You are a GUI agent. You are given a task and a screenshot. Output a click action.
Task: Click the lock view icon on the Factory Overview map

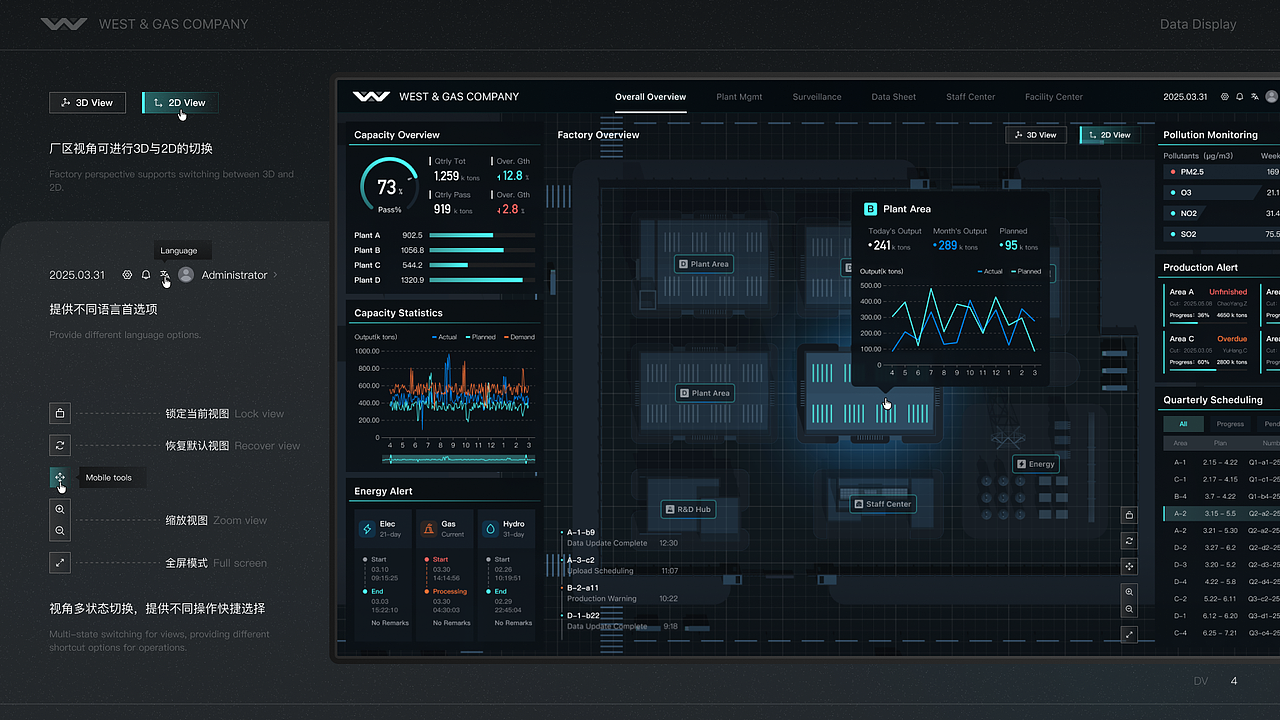coord(1129,515)
